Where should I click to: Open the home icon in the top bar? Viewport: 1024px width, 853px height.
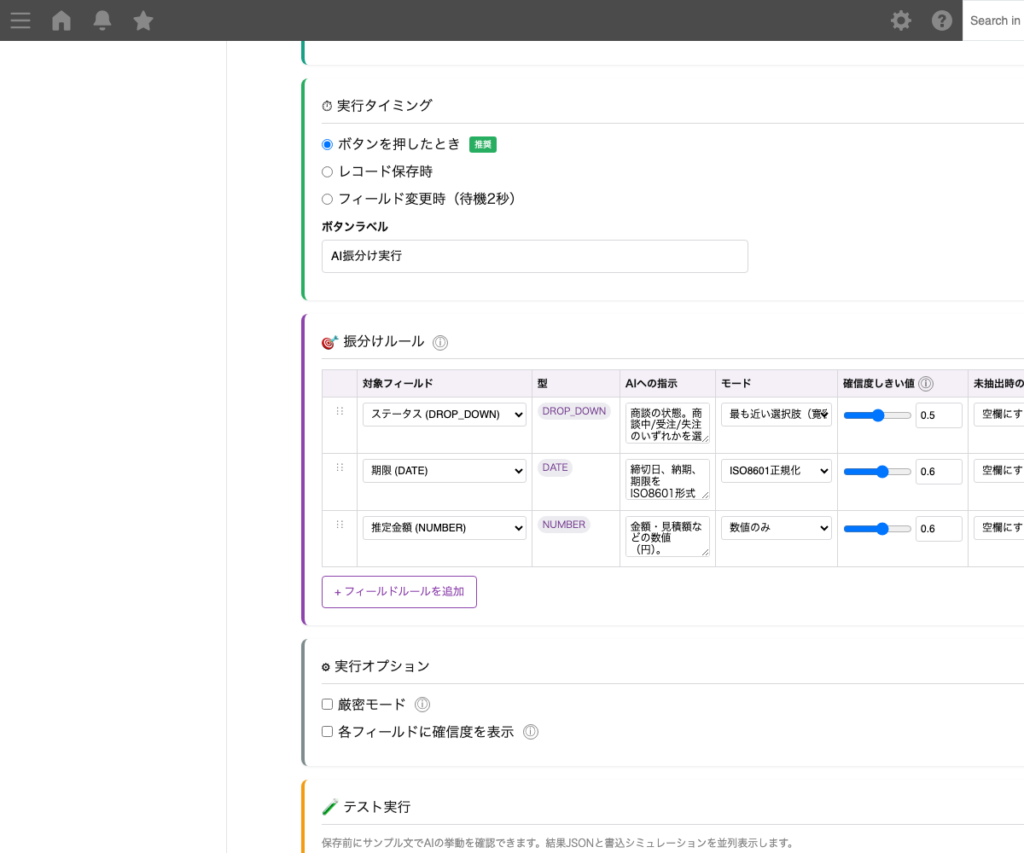60,20
